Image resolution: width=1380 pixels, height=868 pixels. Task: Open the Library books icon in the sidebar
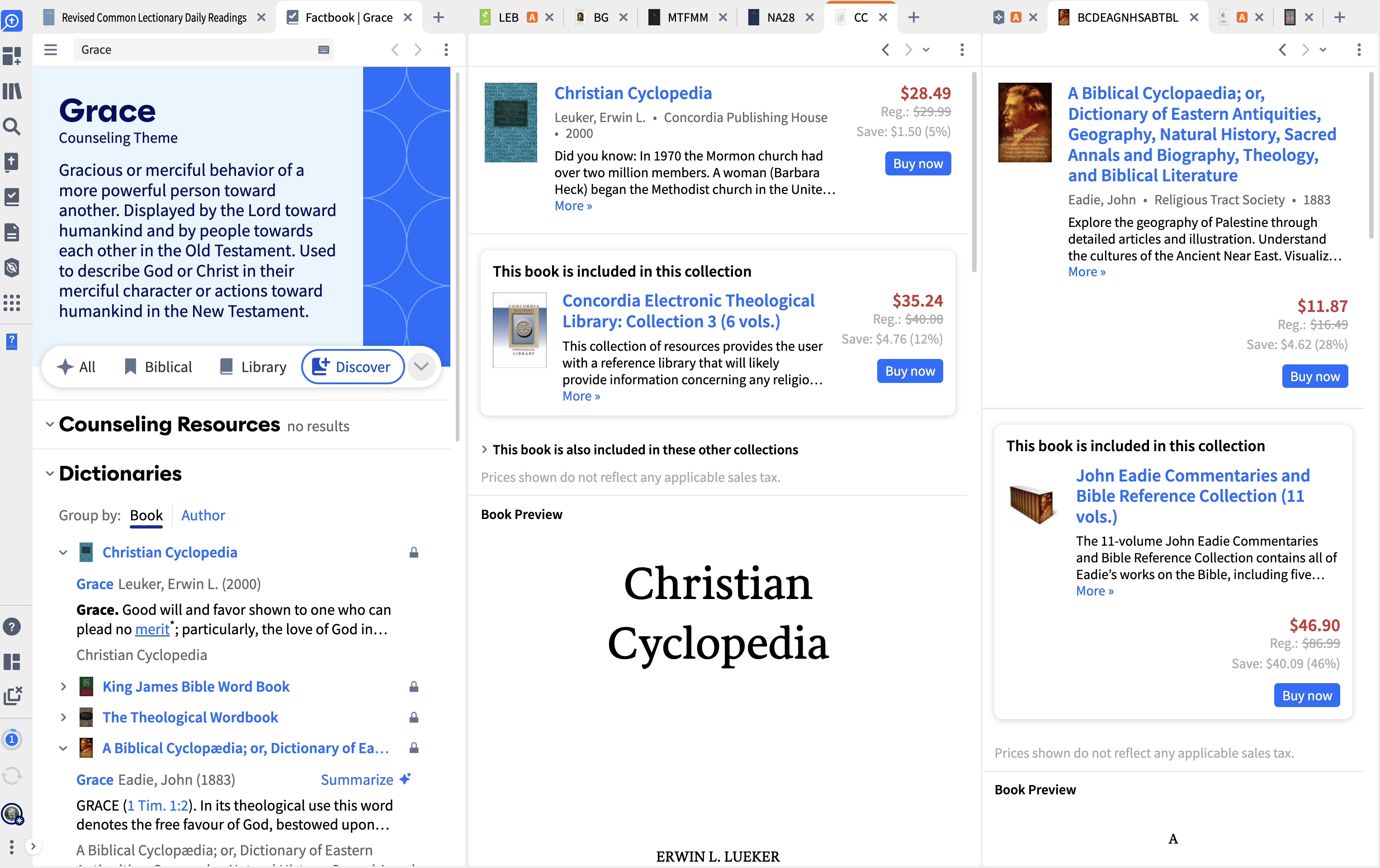point(12,91)
